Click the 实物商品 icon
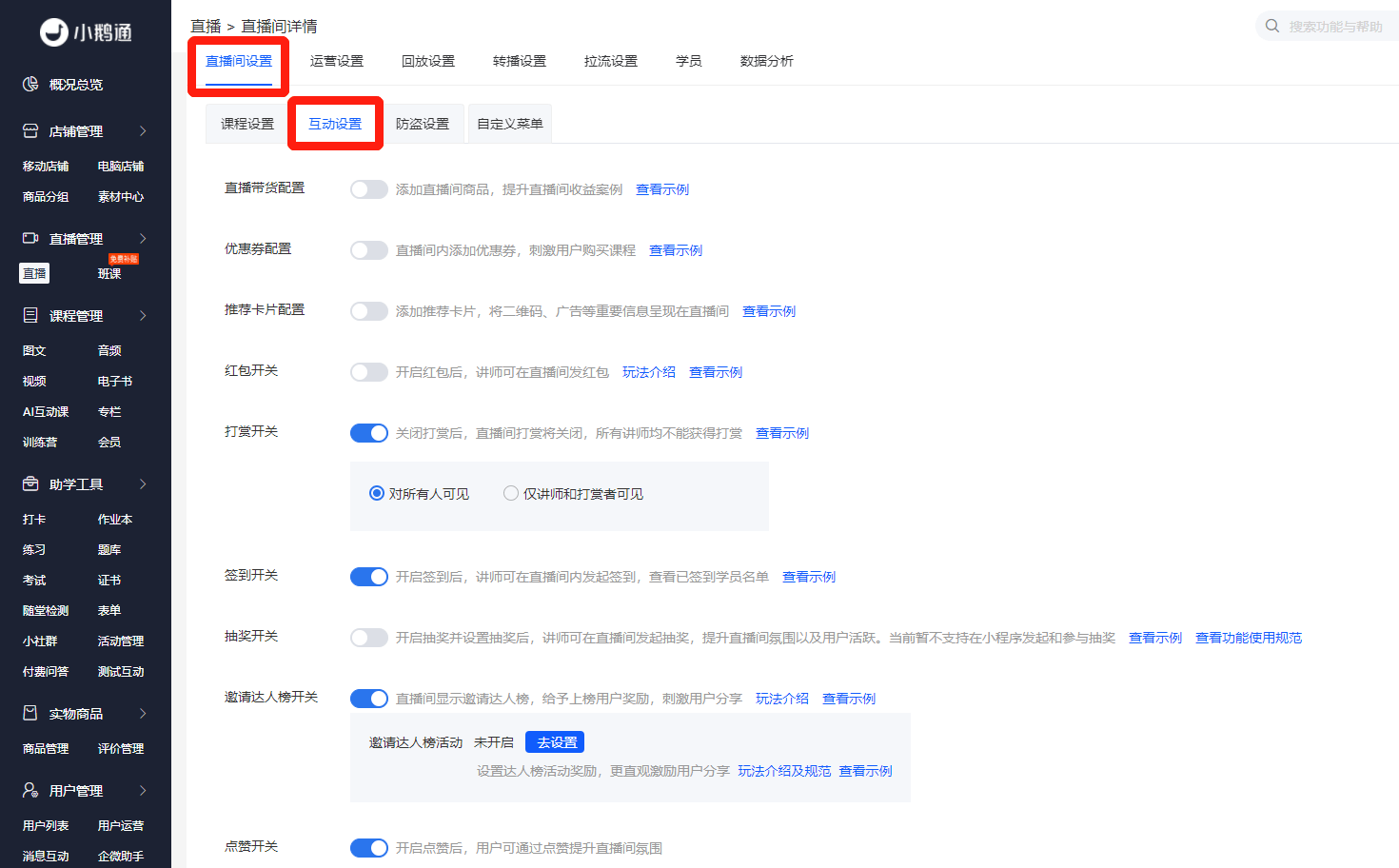The width and height of the screenshot is (1399, 868). (30, 713)
